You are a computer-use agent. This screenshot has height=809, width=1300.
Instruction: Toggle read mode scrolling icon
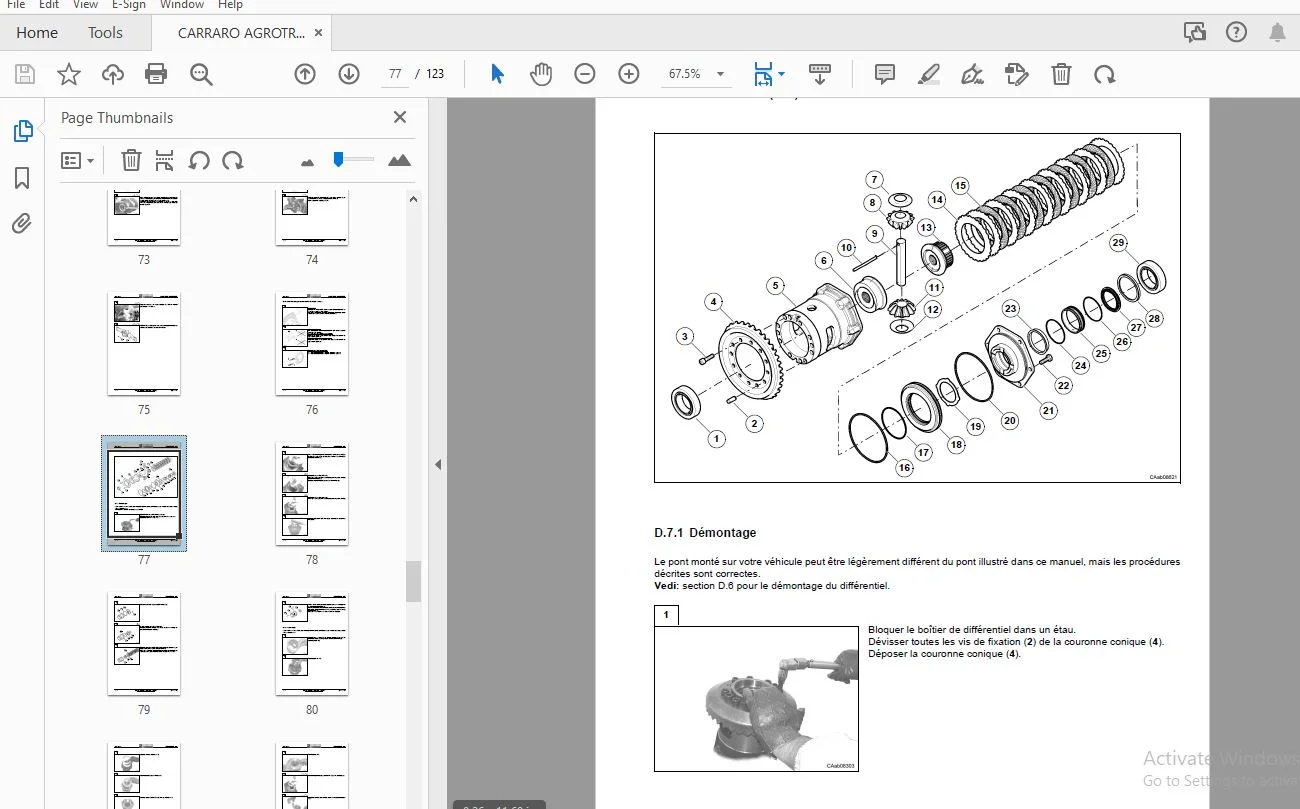click(x=820, y=74)
